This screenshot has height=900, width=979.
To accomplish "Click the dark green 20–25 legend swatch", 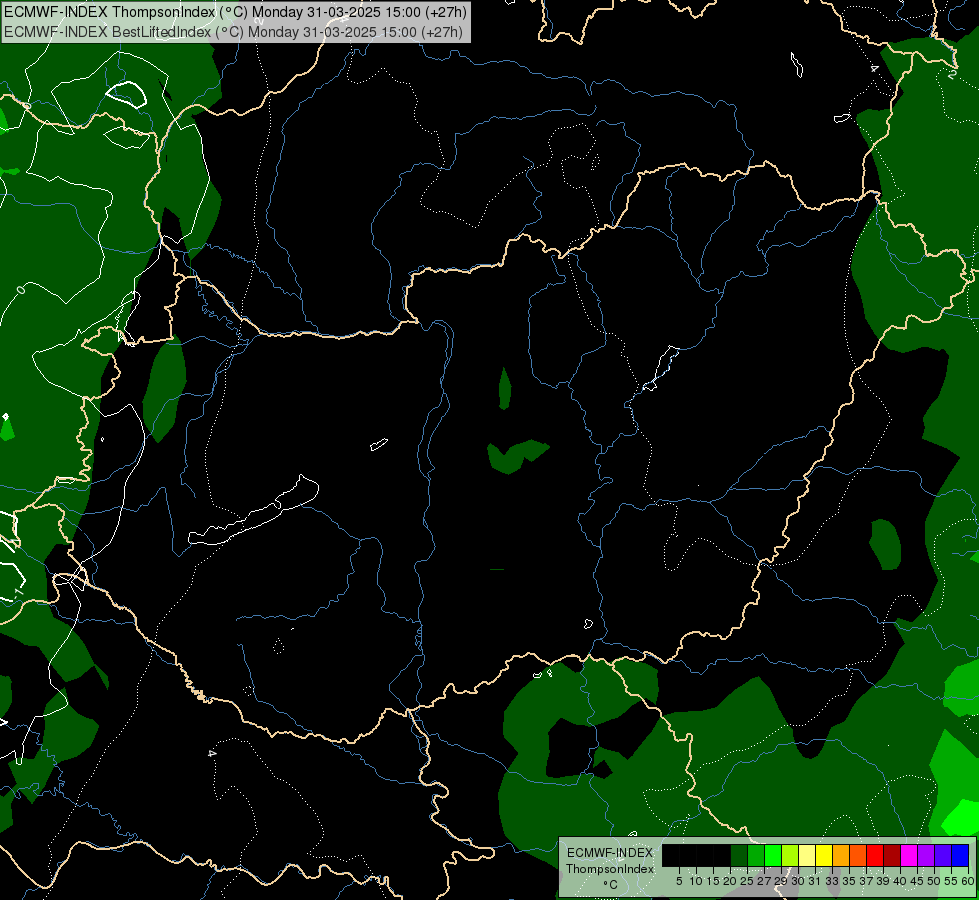I will (x=739, y=856).
